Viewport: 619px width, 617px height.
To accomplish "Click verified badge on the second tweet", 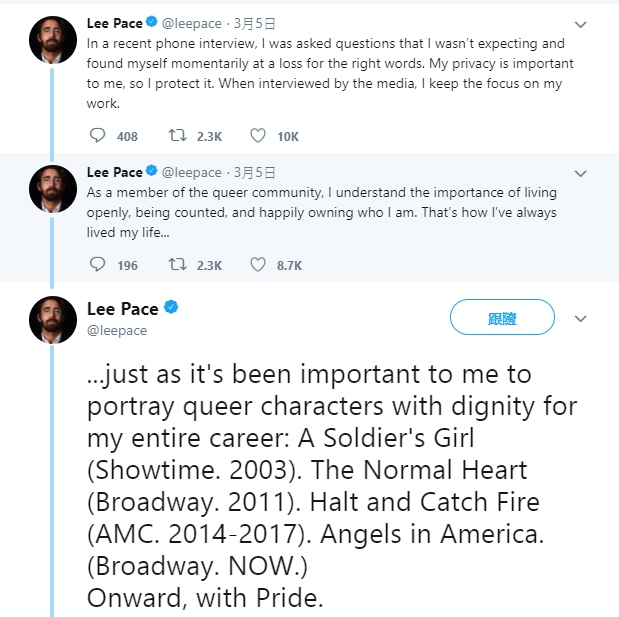I will pos(151,172).
